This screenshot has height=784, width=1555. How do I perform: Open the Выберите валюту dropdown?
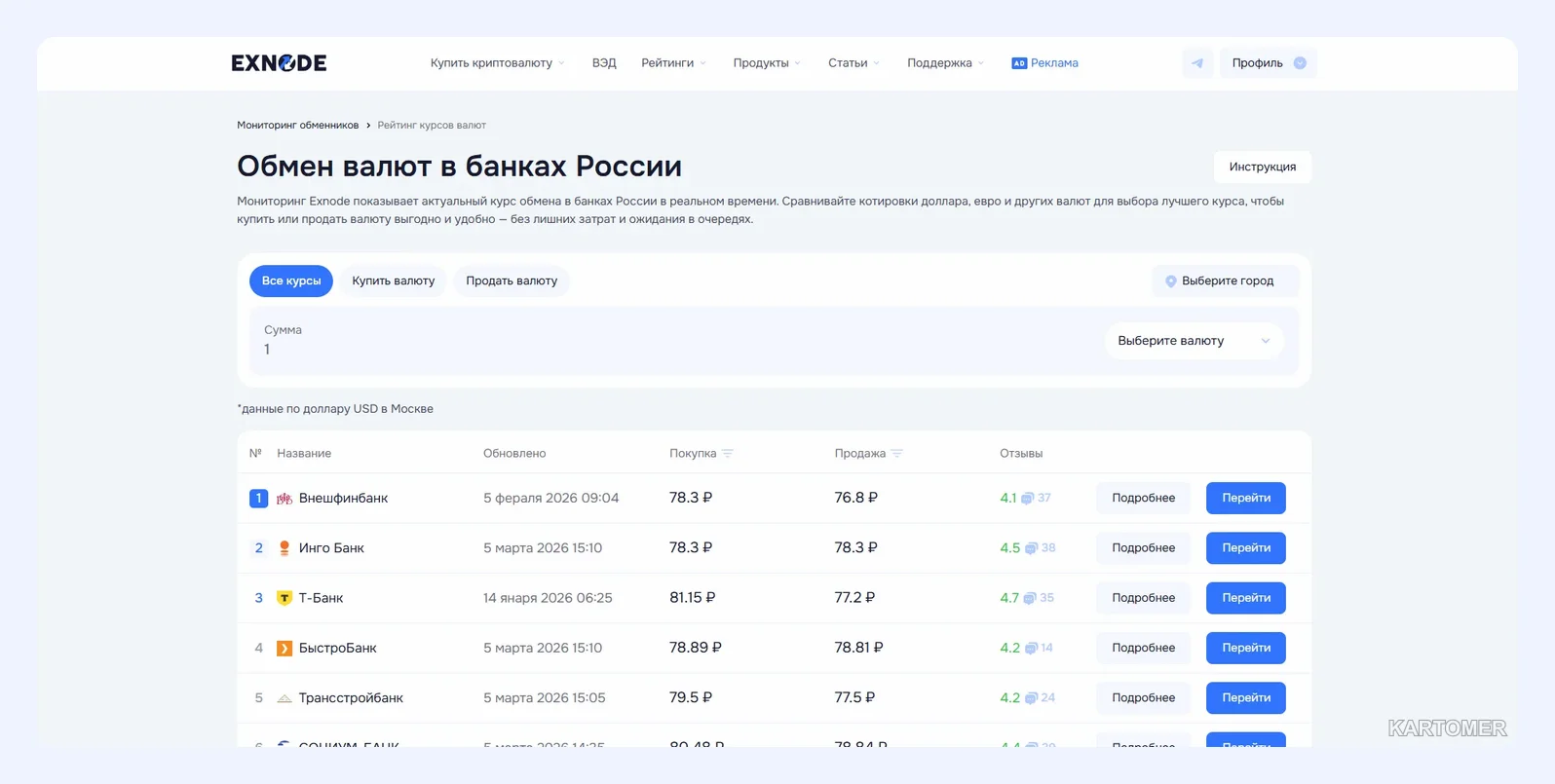pyautogui.click(x=1195, y=341)
